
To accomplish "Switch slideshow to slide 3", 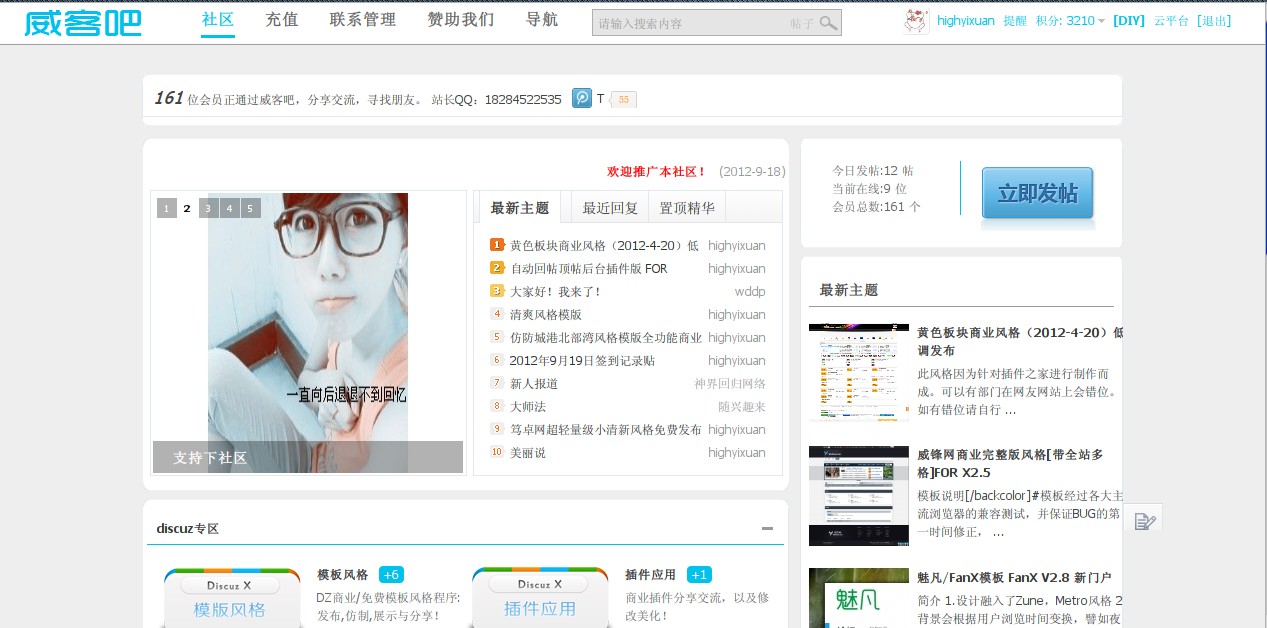I will tap(208, 208).
